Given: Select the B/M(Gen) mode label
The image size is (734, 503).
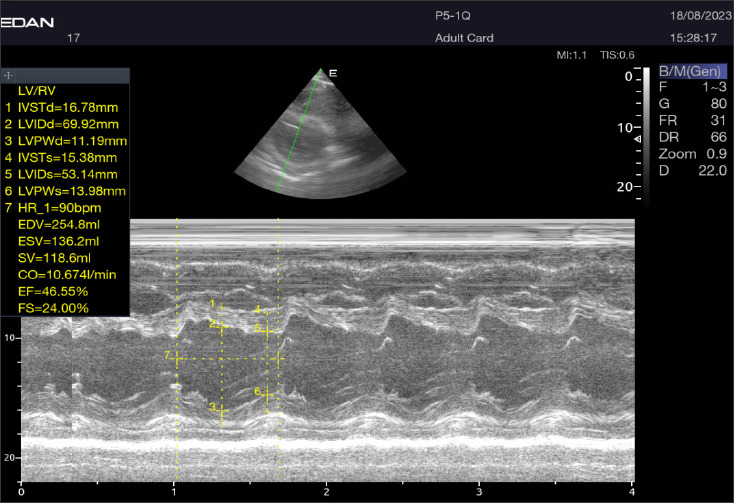Looking at the screenshot, I should click(693, 72).
